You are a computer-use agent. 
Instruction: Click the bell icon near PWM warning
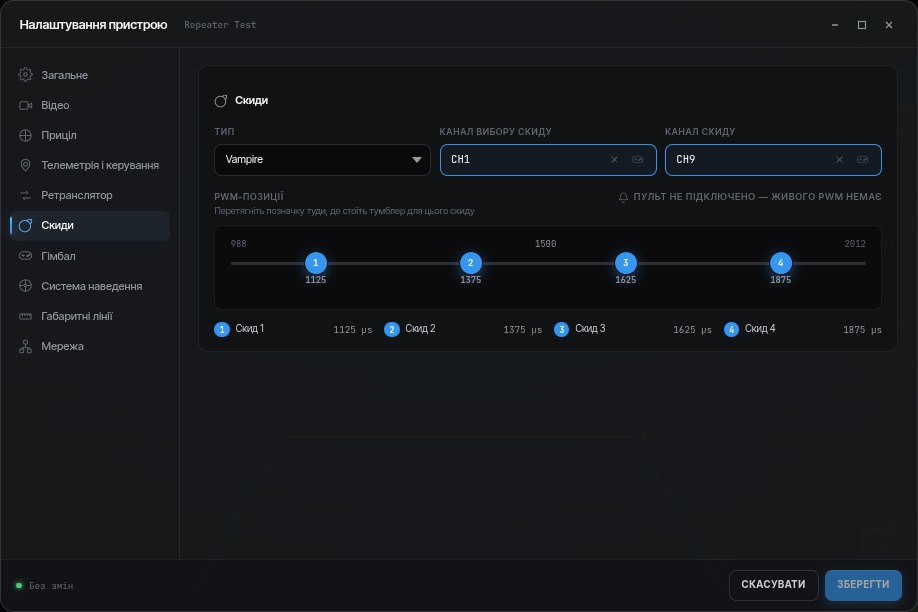click(x=623, y=197)
